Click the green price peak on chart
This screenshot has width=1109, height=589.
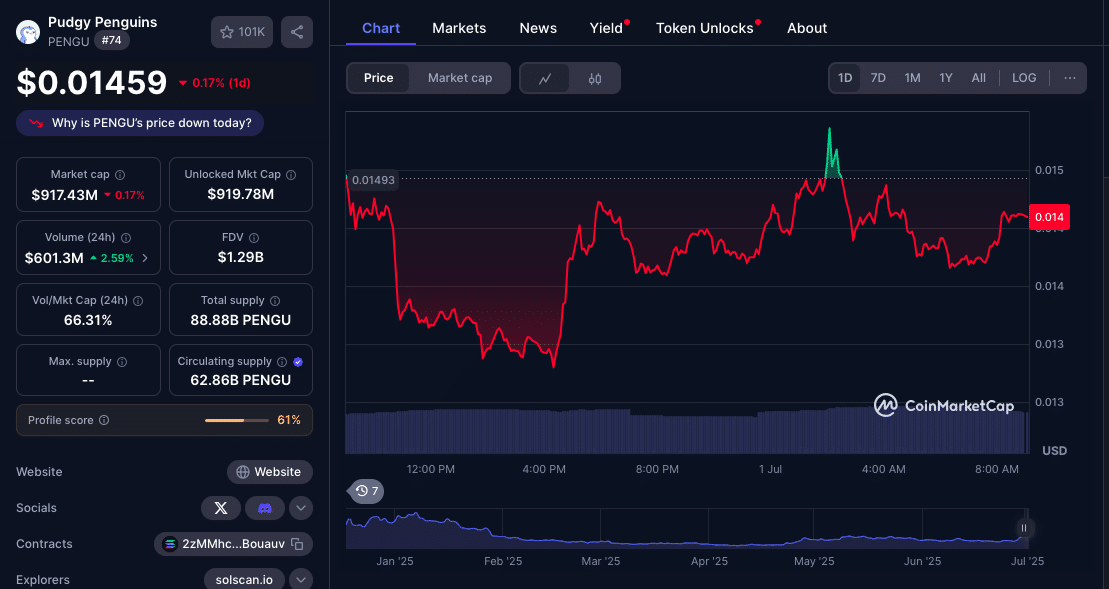pos(832,152)
